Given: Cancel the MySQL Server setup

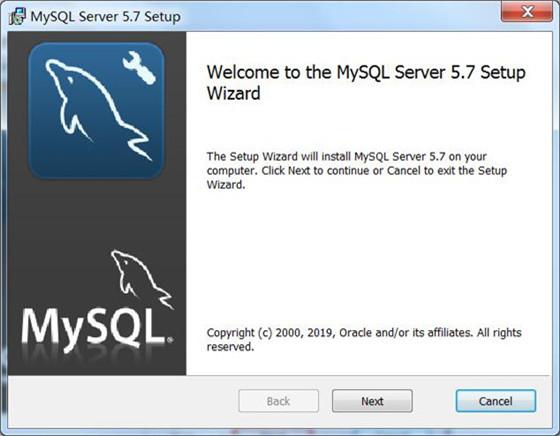Looking at the screenshot, I should [x=495, y=401].
